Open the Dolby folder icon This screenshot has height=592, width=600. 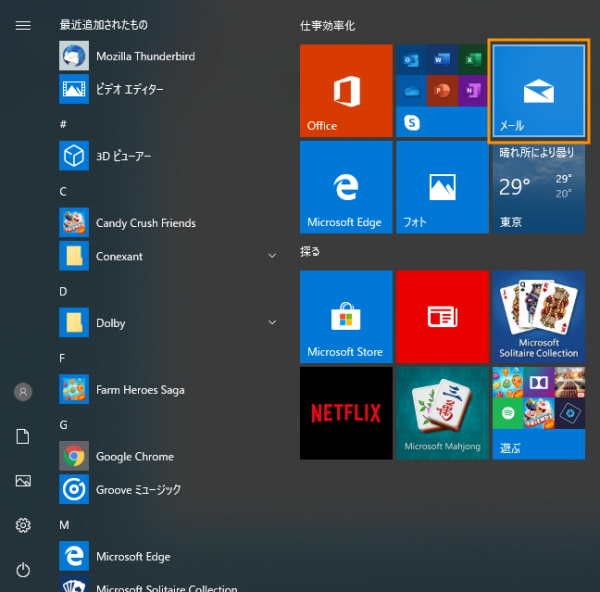click(x=74, y=322)
